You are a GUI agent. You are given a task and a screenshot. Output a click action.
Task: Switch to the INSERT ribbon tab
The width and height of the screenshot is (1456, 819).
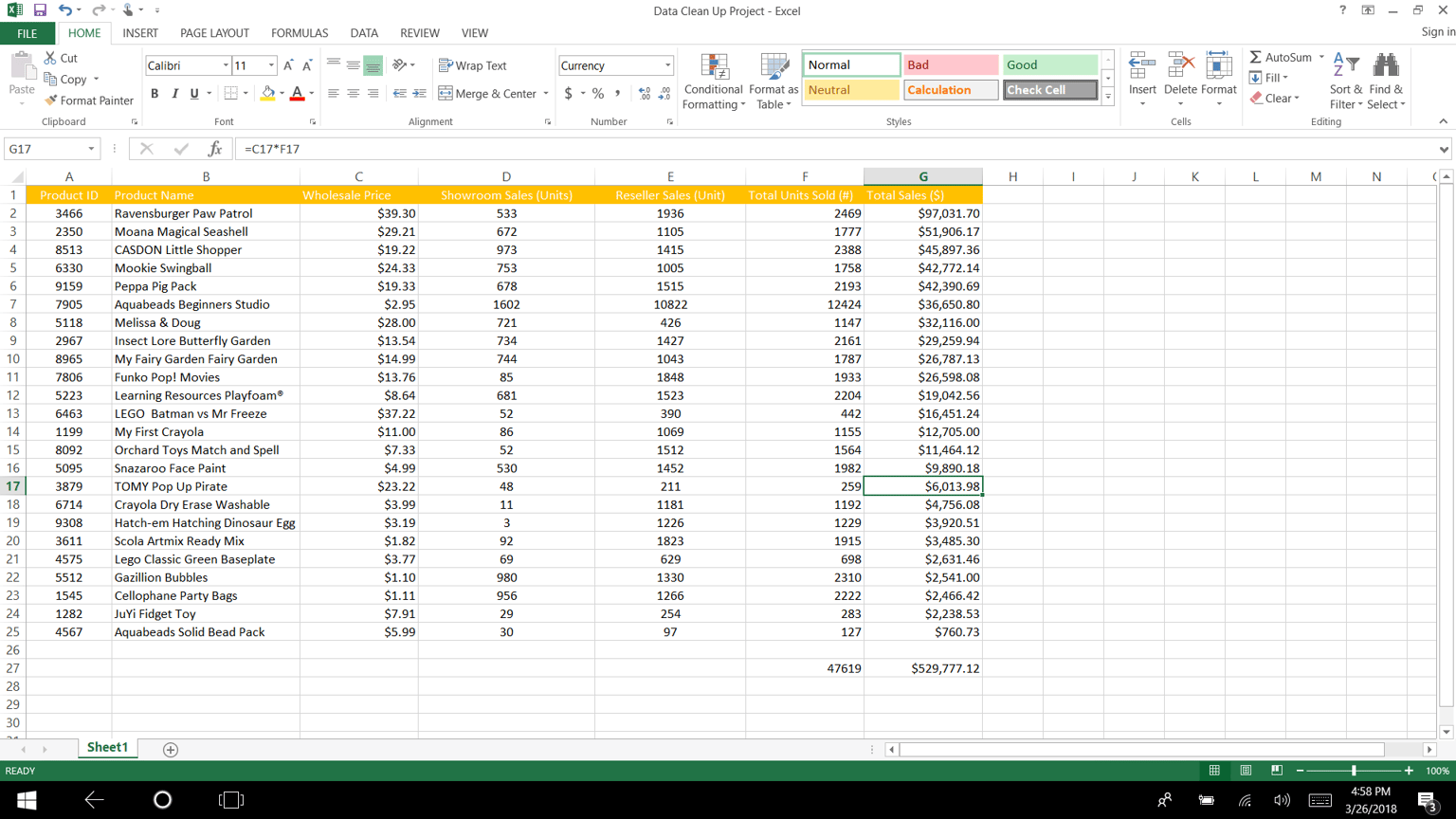coord(140,33)
